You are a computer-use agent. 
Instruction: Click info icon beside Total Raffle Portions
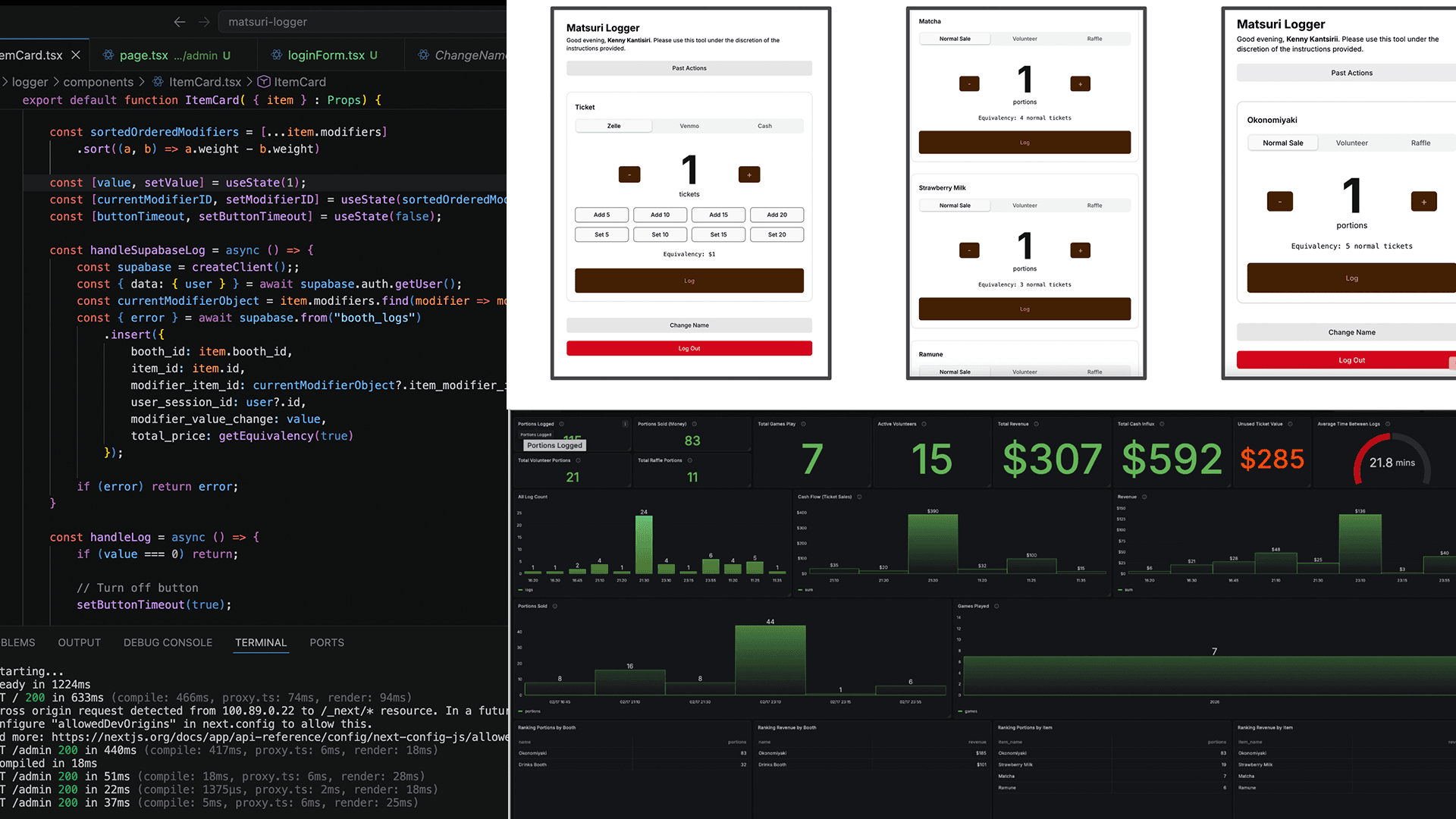click(x=689, y=460)
